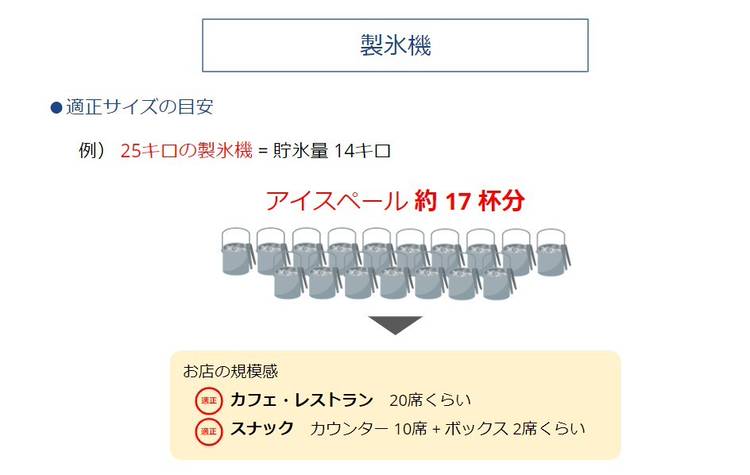This screenshot has width=750, height=475.
Task: Click the last ice bucket in bottom row
Action: [x=499, y=283]
